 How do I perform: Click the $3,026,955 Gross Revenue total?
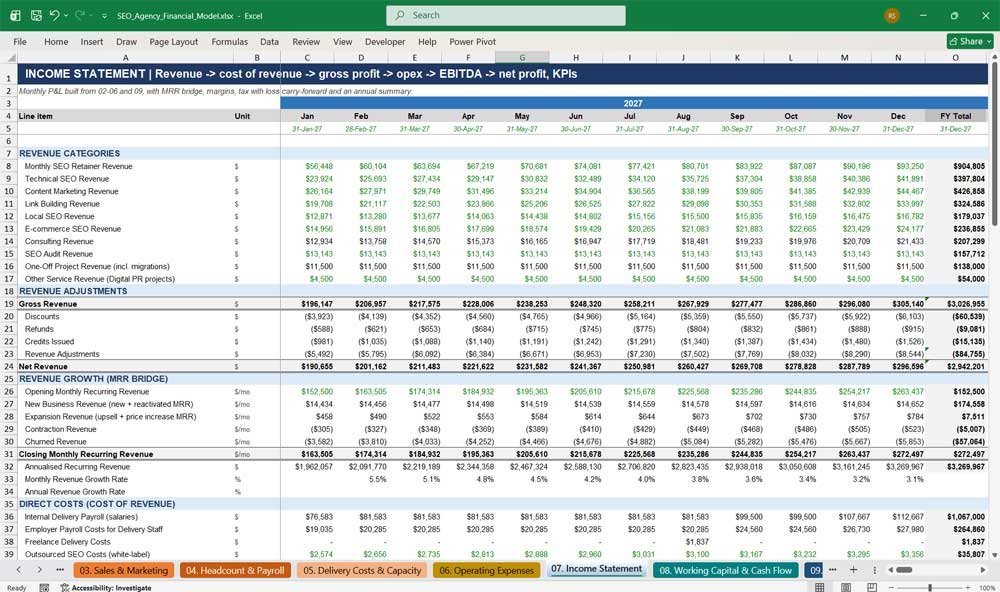point(966,304)
